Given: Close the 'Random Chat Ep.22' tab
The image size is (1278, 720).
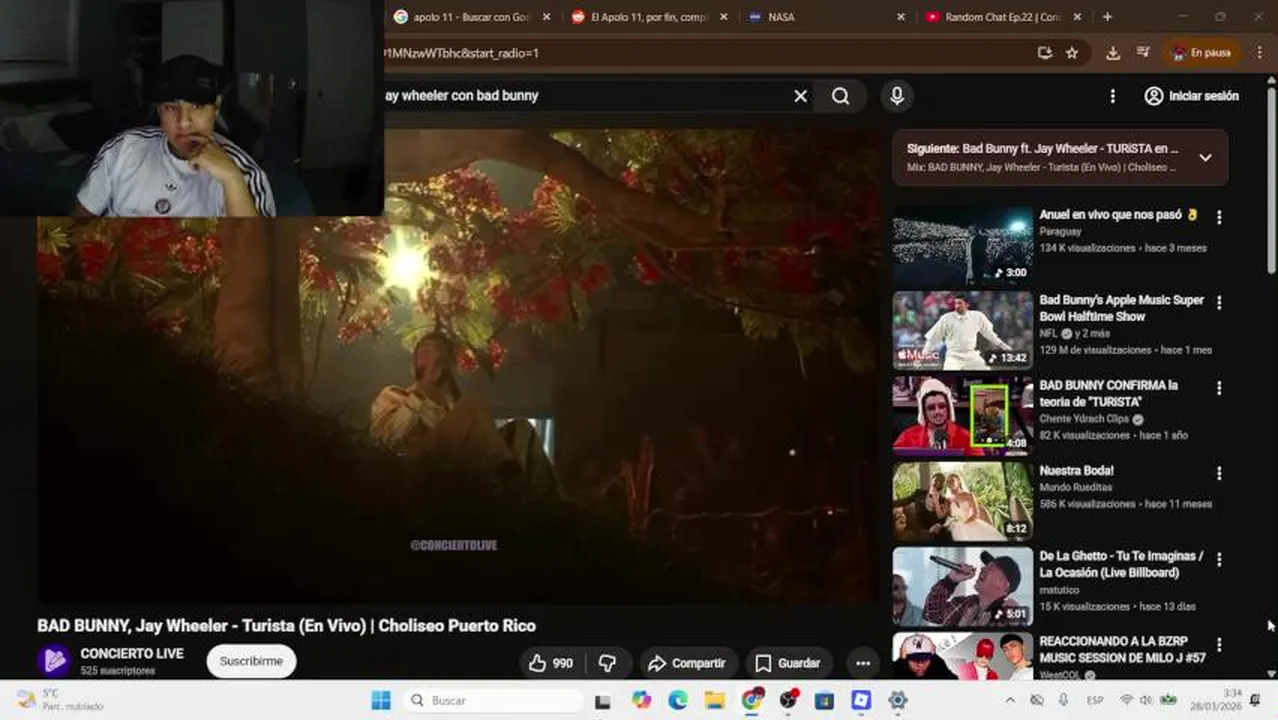Looking at the screenshot, I should pyautogui.click(x=1077, y=17).
